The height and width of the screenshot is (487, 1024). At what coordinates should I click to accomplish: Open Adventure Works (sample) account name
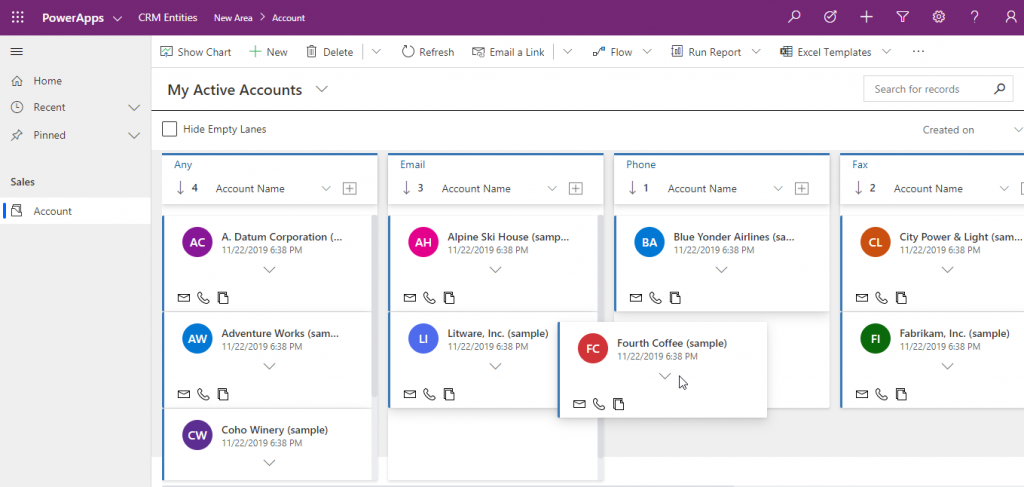coord(280,333)
